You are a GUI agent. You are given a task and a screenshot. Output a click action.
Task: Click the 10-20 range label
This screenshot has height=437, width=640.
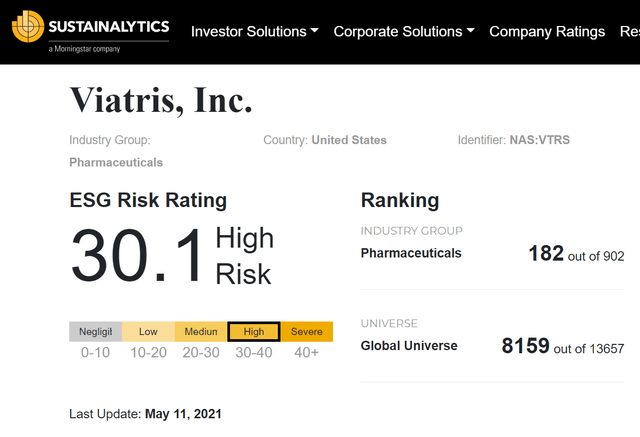[x=148, y=352]
